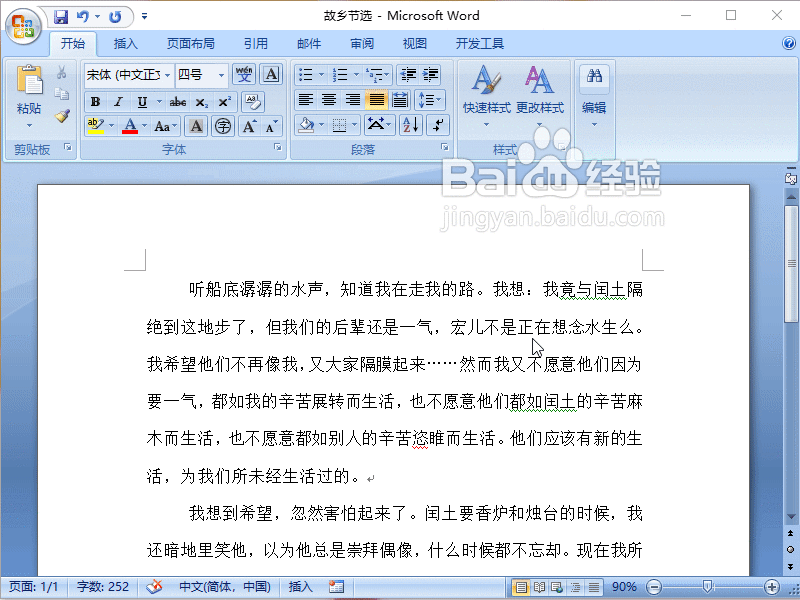Decrease paragraph indent
Screen dimensions: 800x600
(408, 74)
